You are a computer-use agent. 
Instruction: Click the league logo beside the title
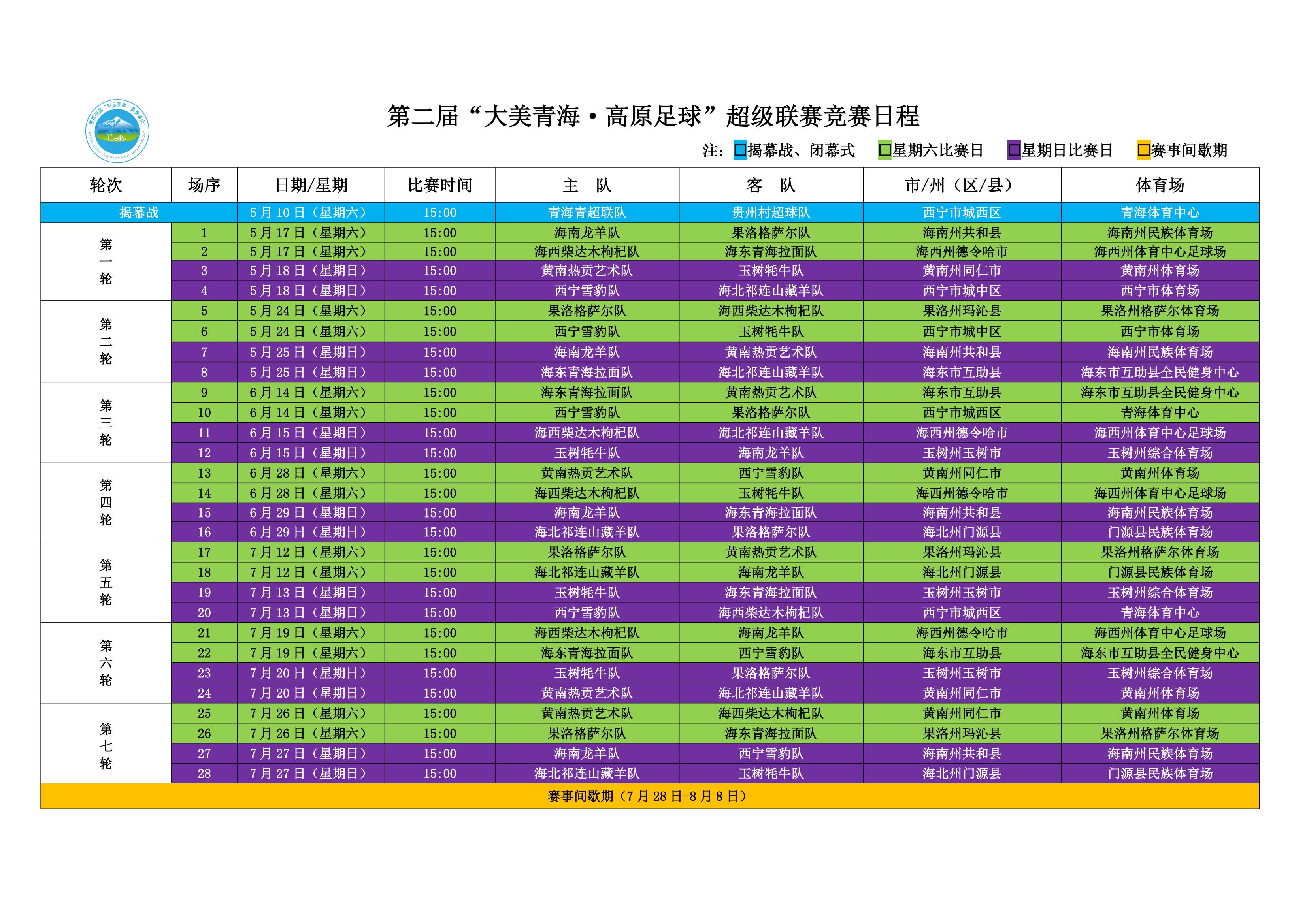tap(117, 132)
